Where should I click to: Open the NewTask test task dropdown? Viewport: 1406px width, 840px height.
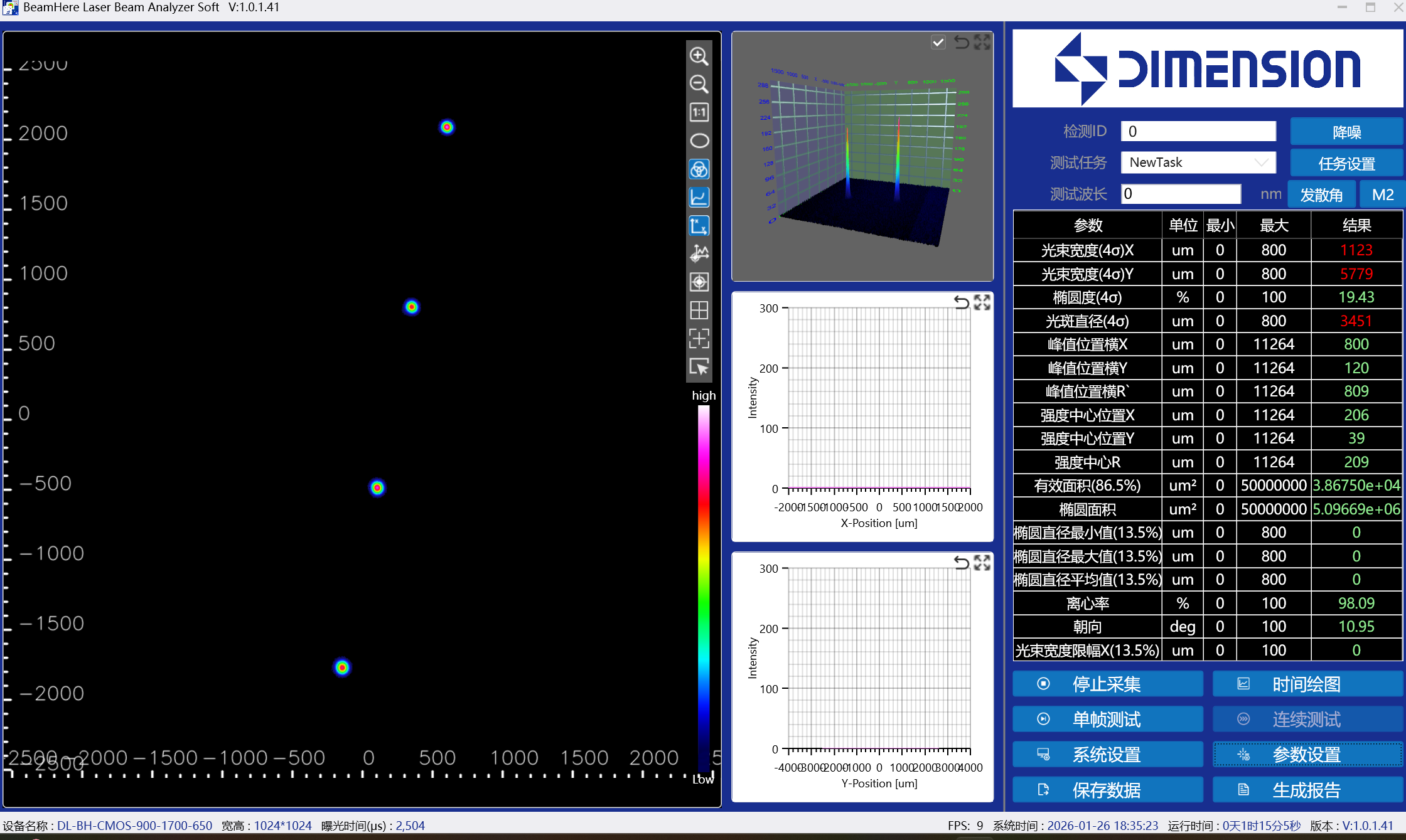click(x=1198, y=162)
